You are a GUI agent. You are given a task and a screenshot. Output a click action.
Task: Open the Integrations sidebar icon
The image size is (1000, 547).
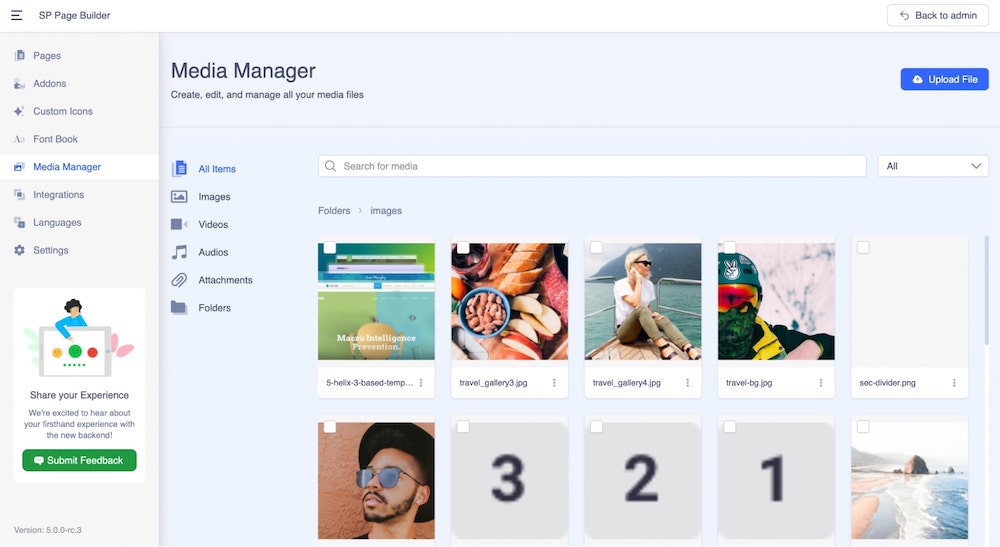[20, 195]
